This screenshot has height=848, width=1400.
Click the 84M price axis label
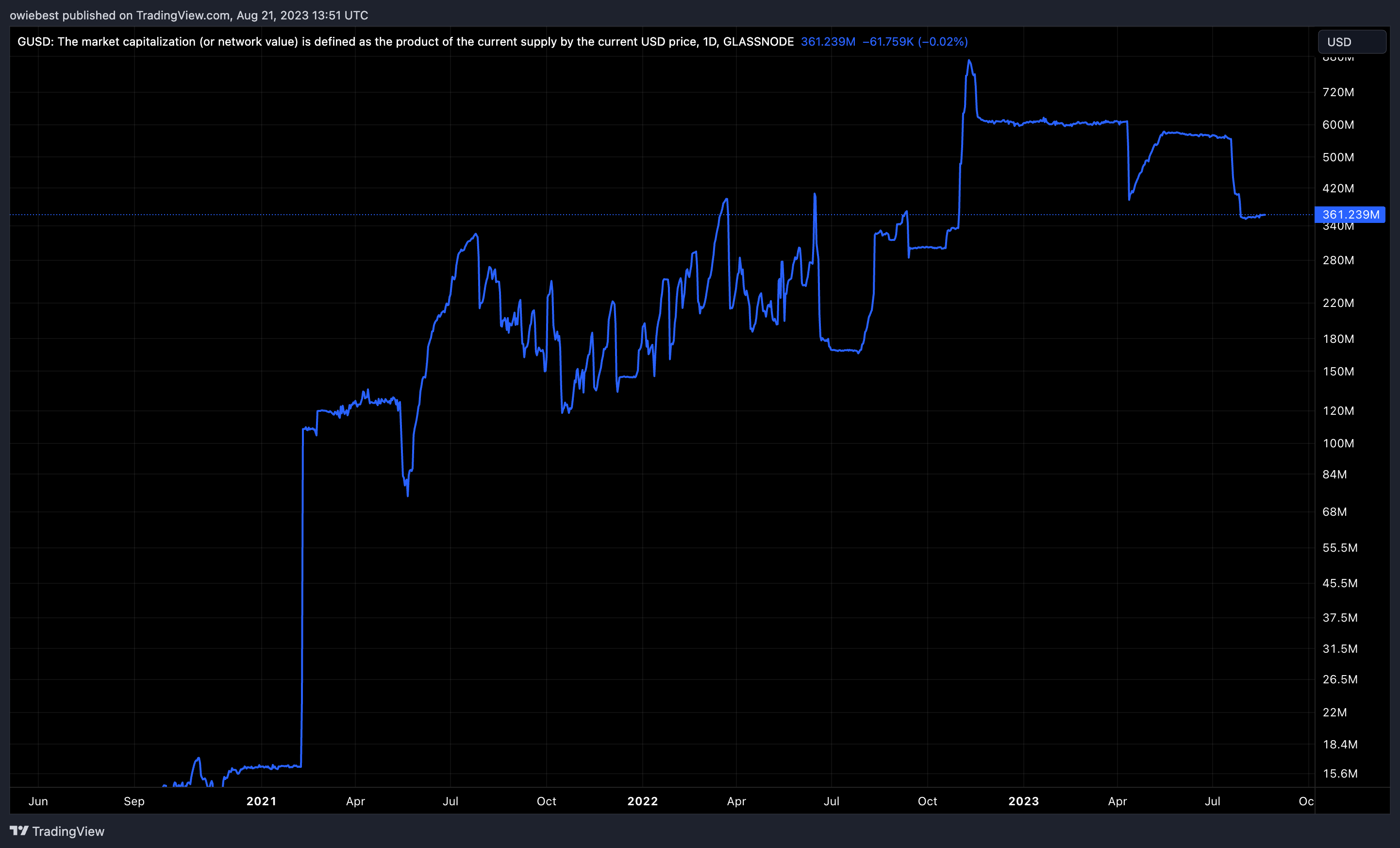[x=1334, y=474]
